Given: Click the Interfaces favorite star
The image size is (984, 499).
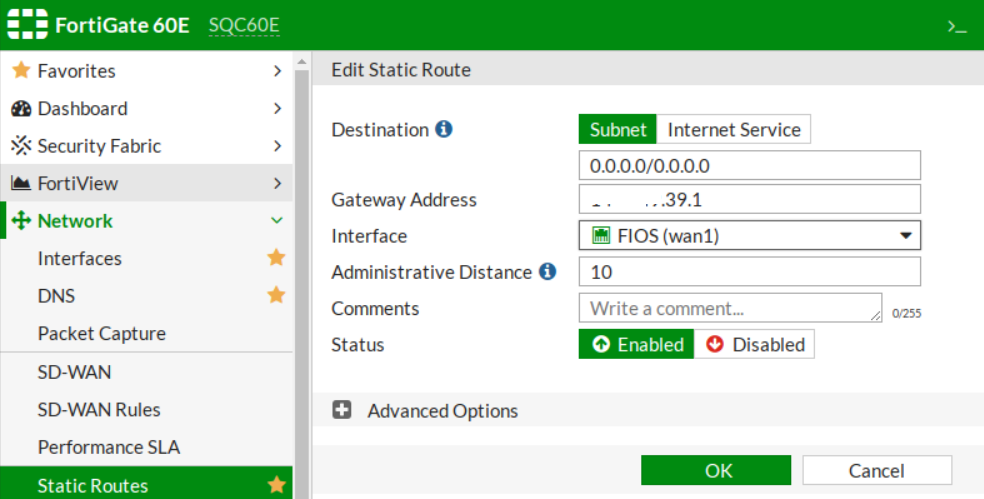Looking at the screenshot, I should pyautogui.click(x=276, y=258).
